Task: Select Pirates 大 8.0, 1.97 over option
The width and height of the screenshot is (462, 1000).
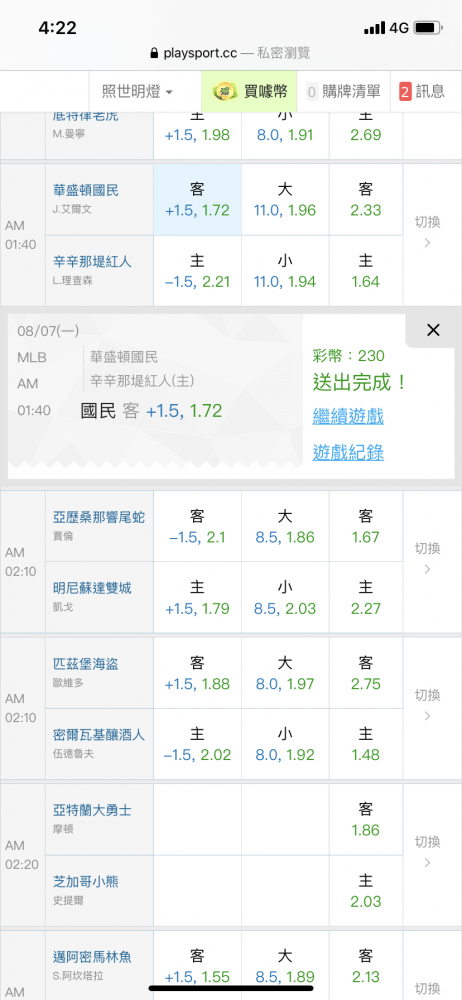Action: [285, 673]
